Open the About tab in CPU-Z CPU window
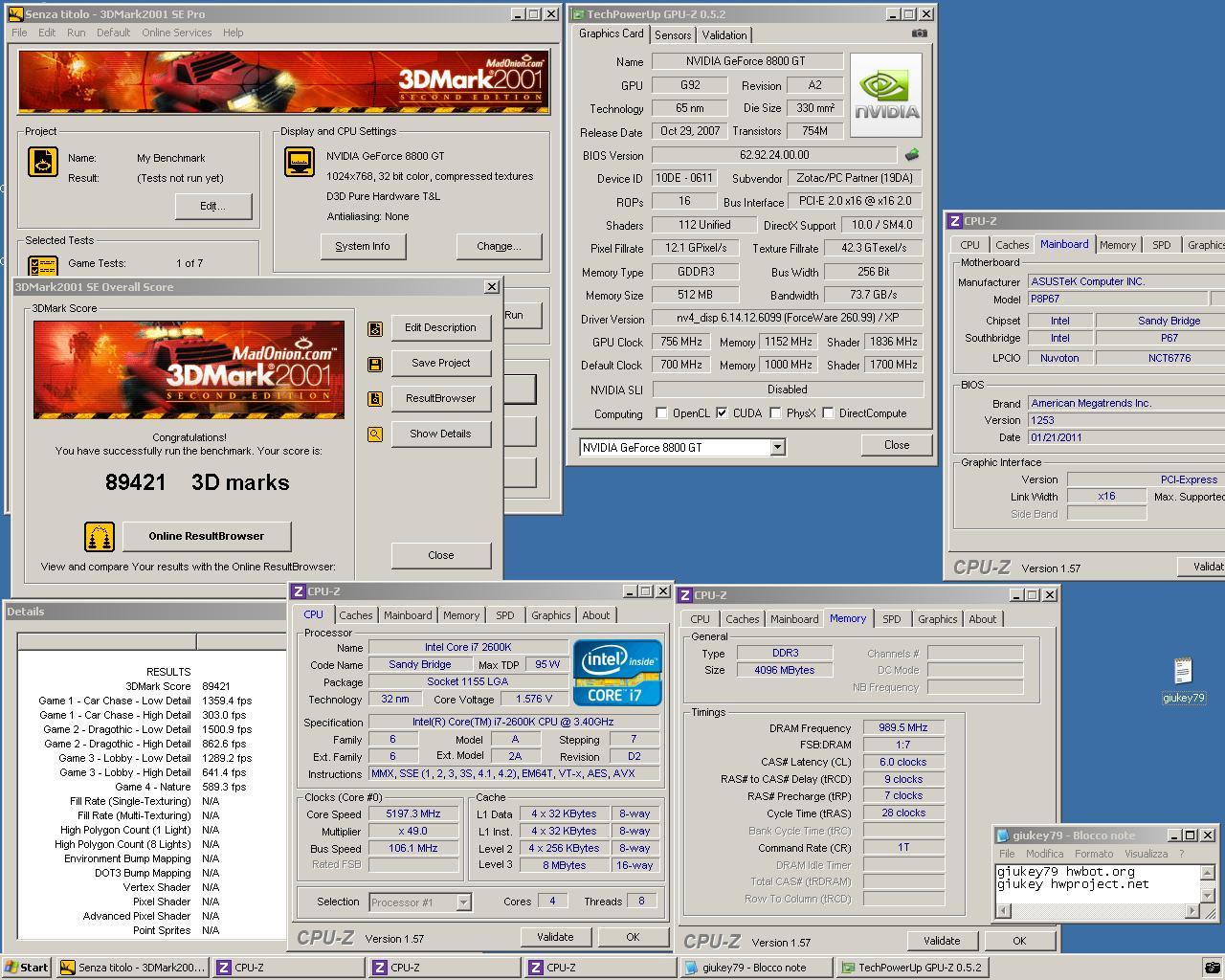Screen dimensions: 1225x980 (x=595, y=615)
